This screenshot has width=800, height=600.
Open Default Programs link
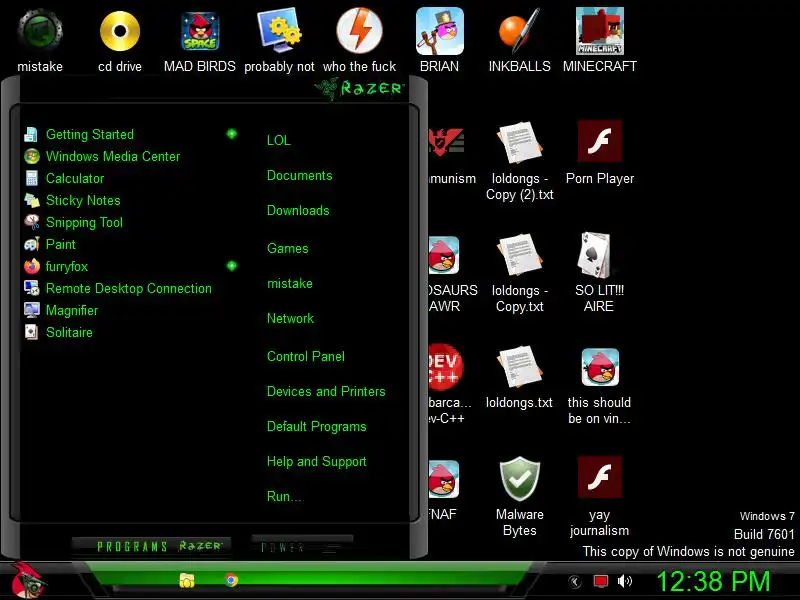tap(316, 426)
